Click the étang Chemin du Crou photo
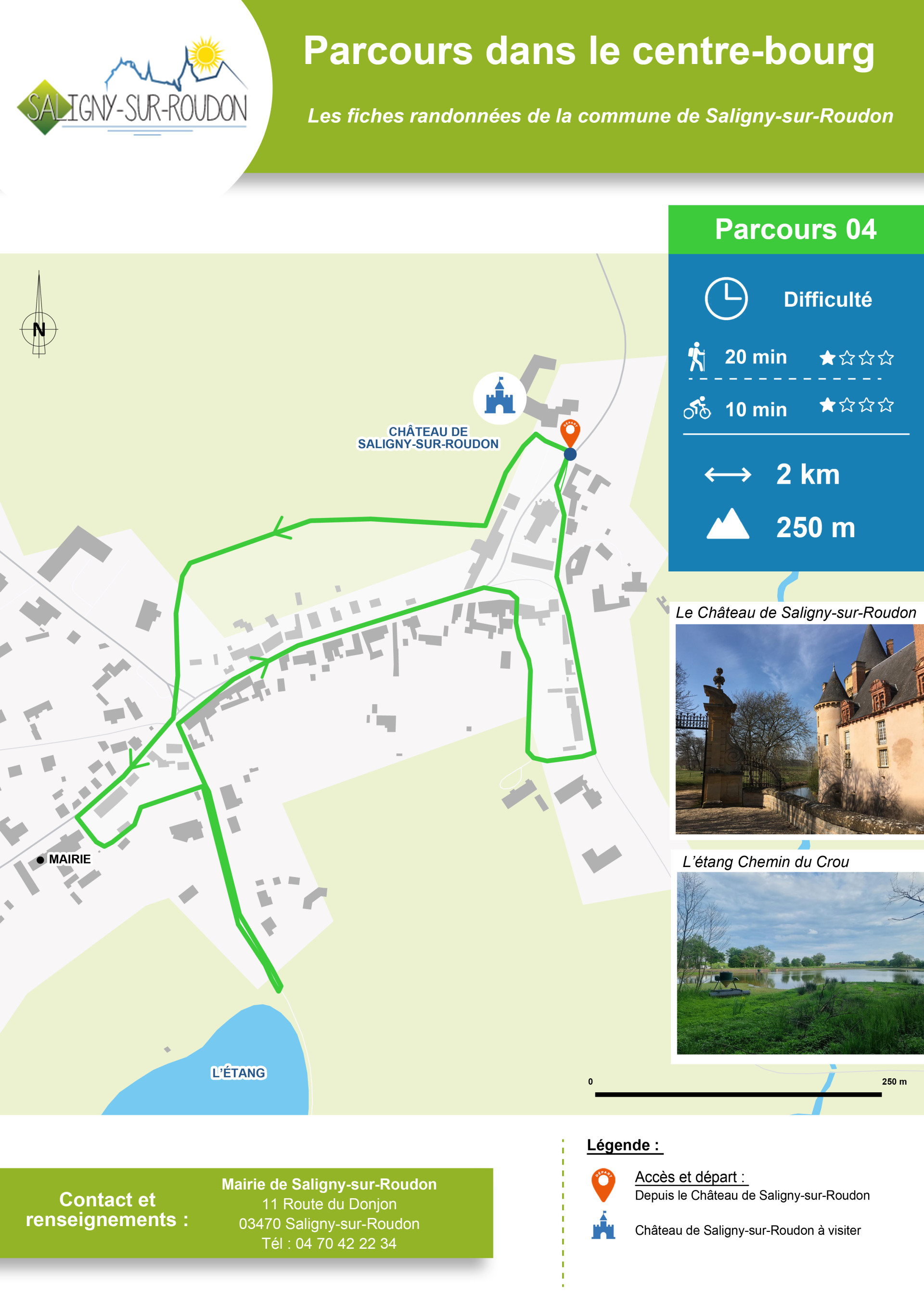This screenshot has height=1307, width=924. pyautogui.click(x=800, y=963)
